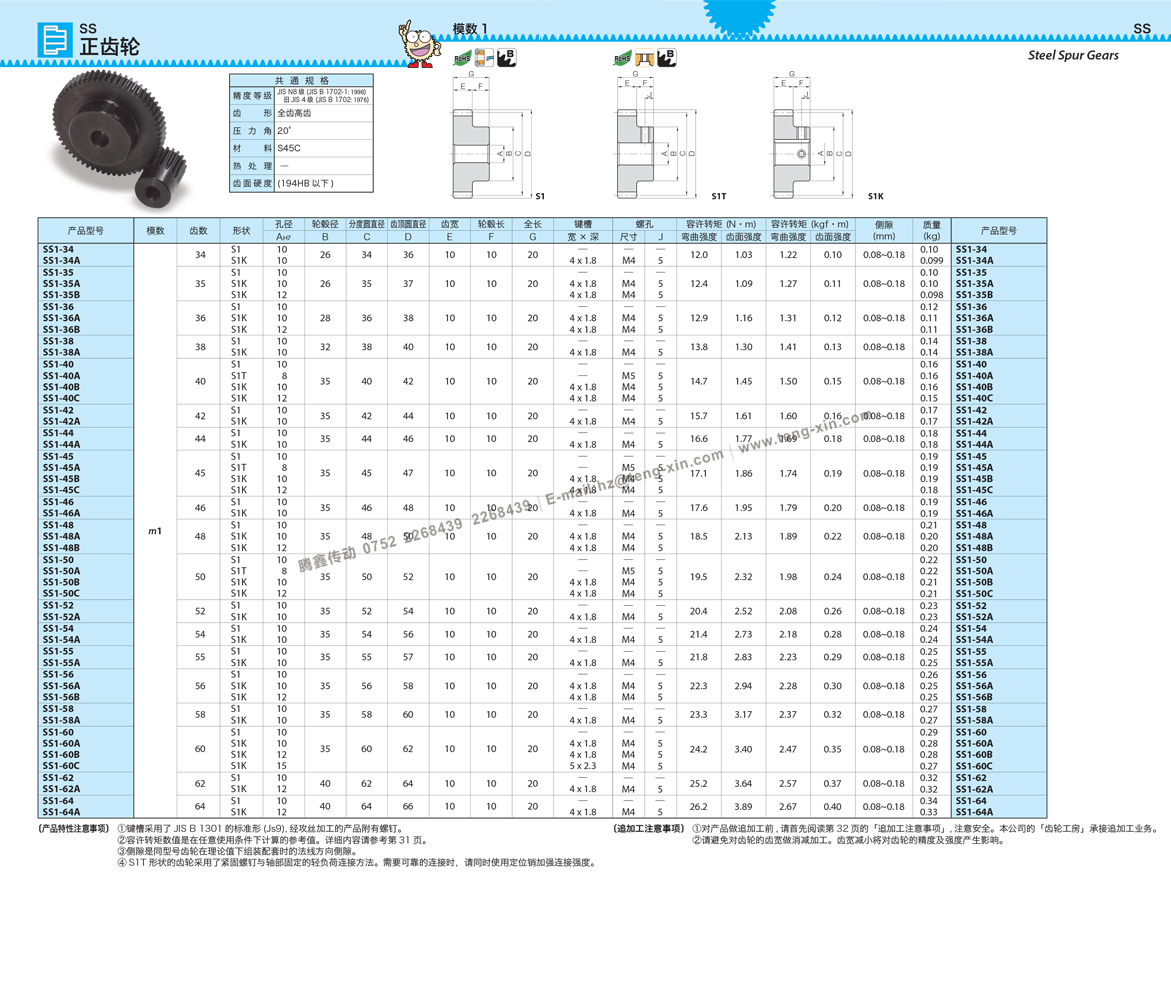Viewport: 1171px width, 1000px height.
Task: Click the 正齿轮 title text
Action: point(110,46)
